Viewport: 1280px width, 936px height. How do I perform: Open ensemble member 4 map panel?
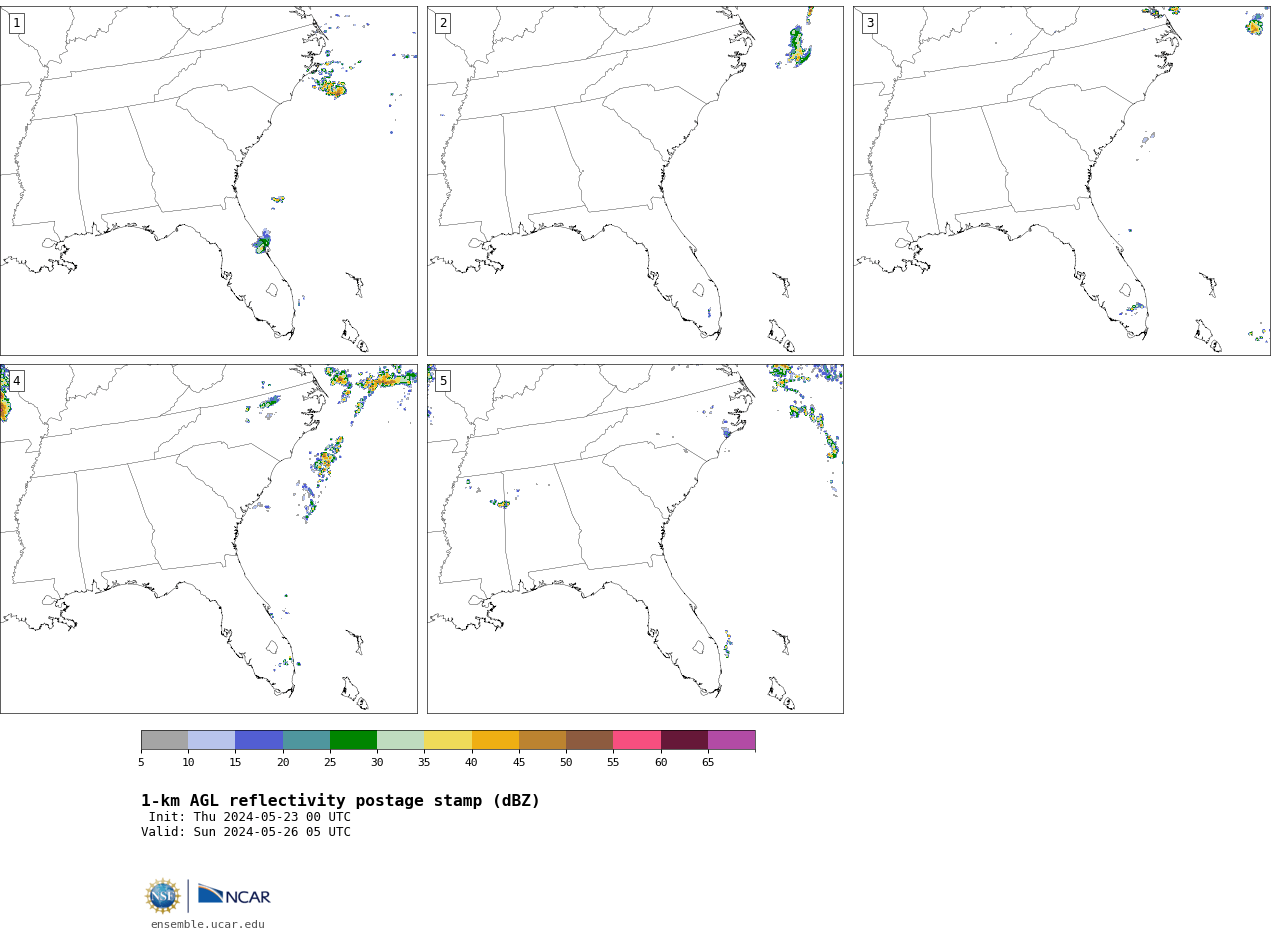point(209,539)
